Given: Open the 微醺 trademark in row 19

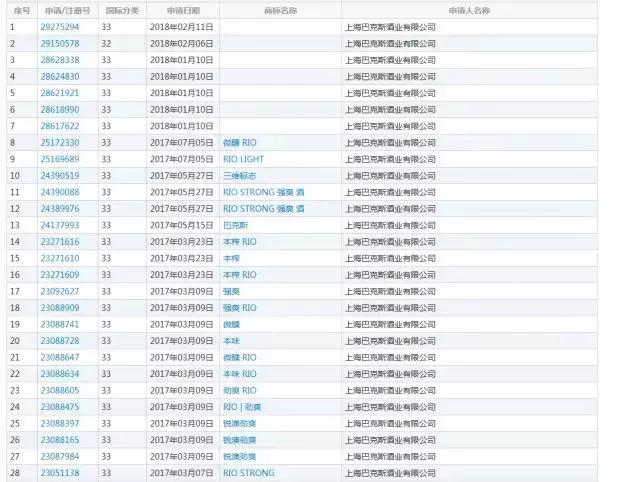Looking at the screenshot, I should click(231, 324).
